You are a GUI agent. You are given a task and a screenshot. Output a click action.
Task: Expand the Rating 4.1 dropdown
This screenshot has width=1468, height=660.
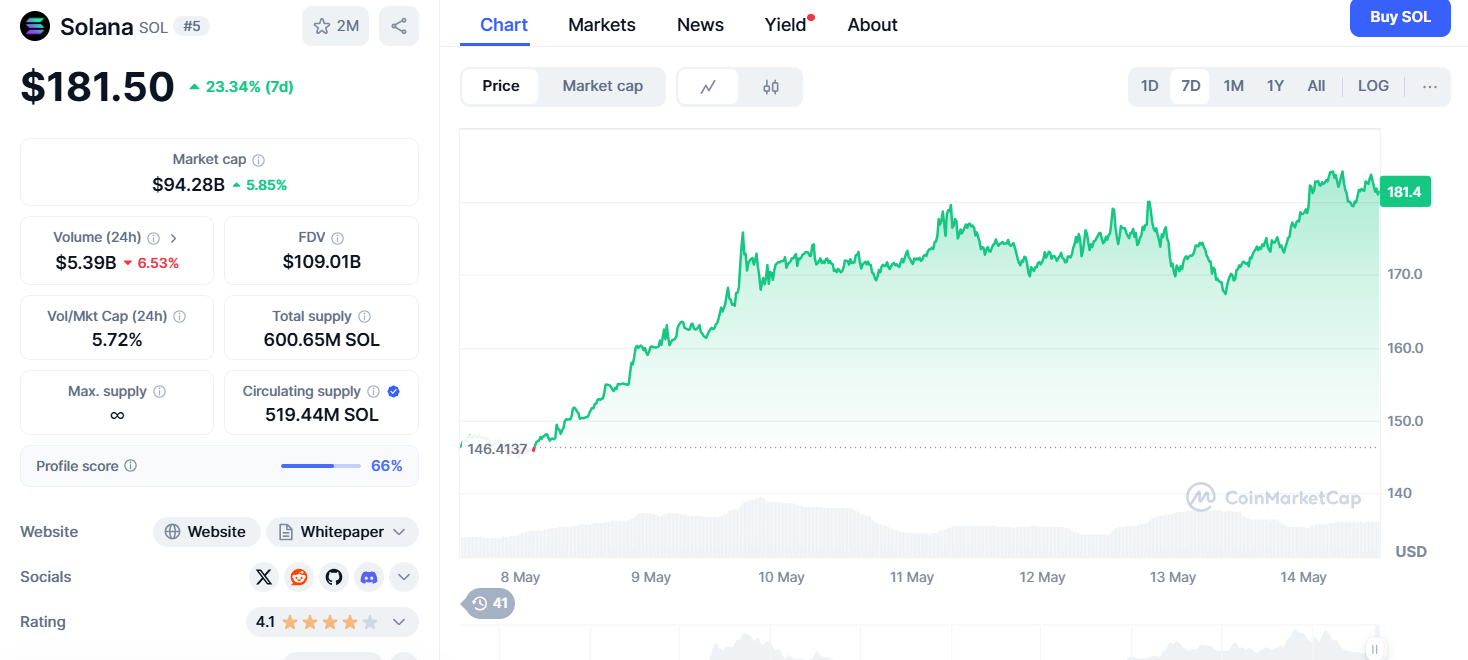pyautogui.click(x=398, y=622)
